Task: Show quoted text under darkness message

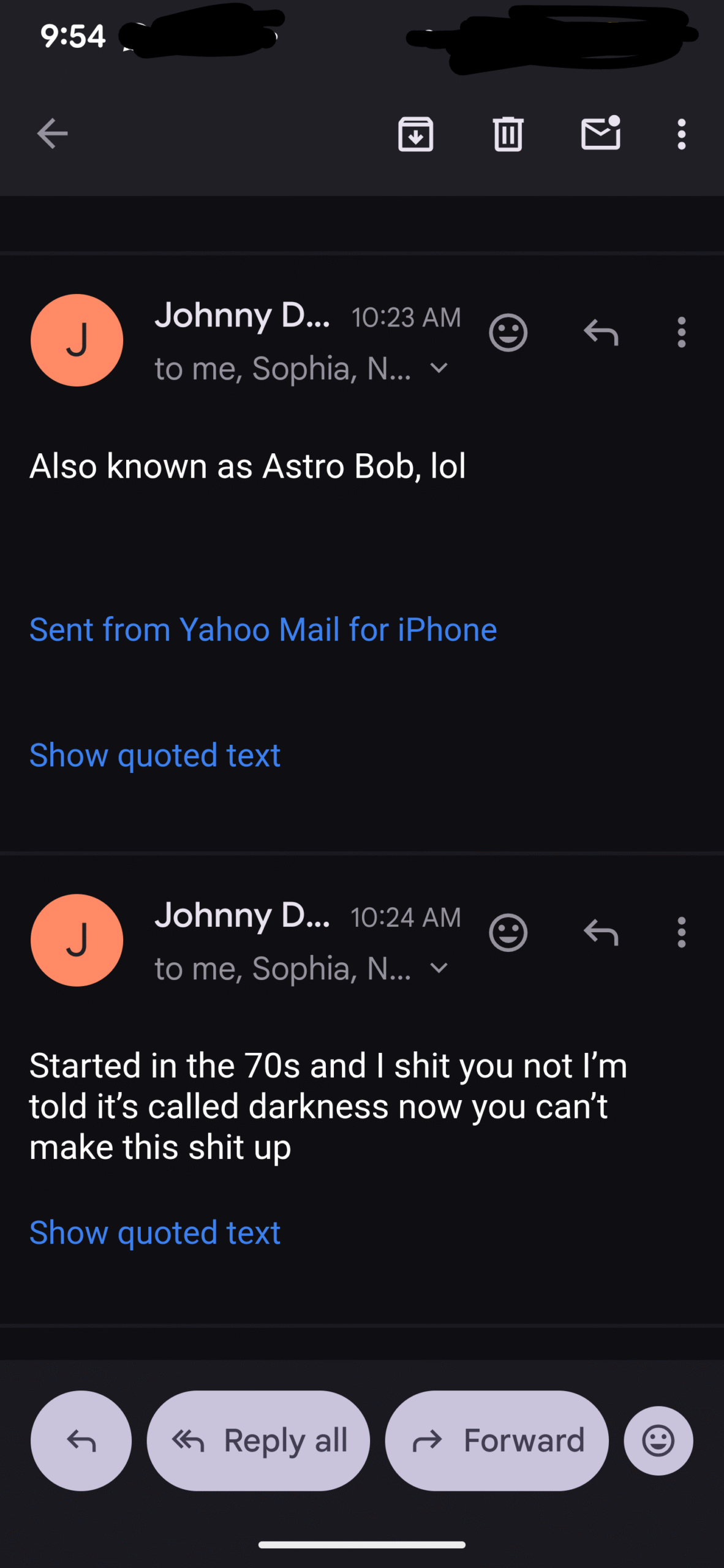Action: (x=155, y=1233)
